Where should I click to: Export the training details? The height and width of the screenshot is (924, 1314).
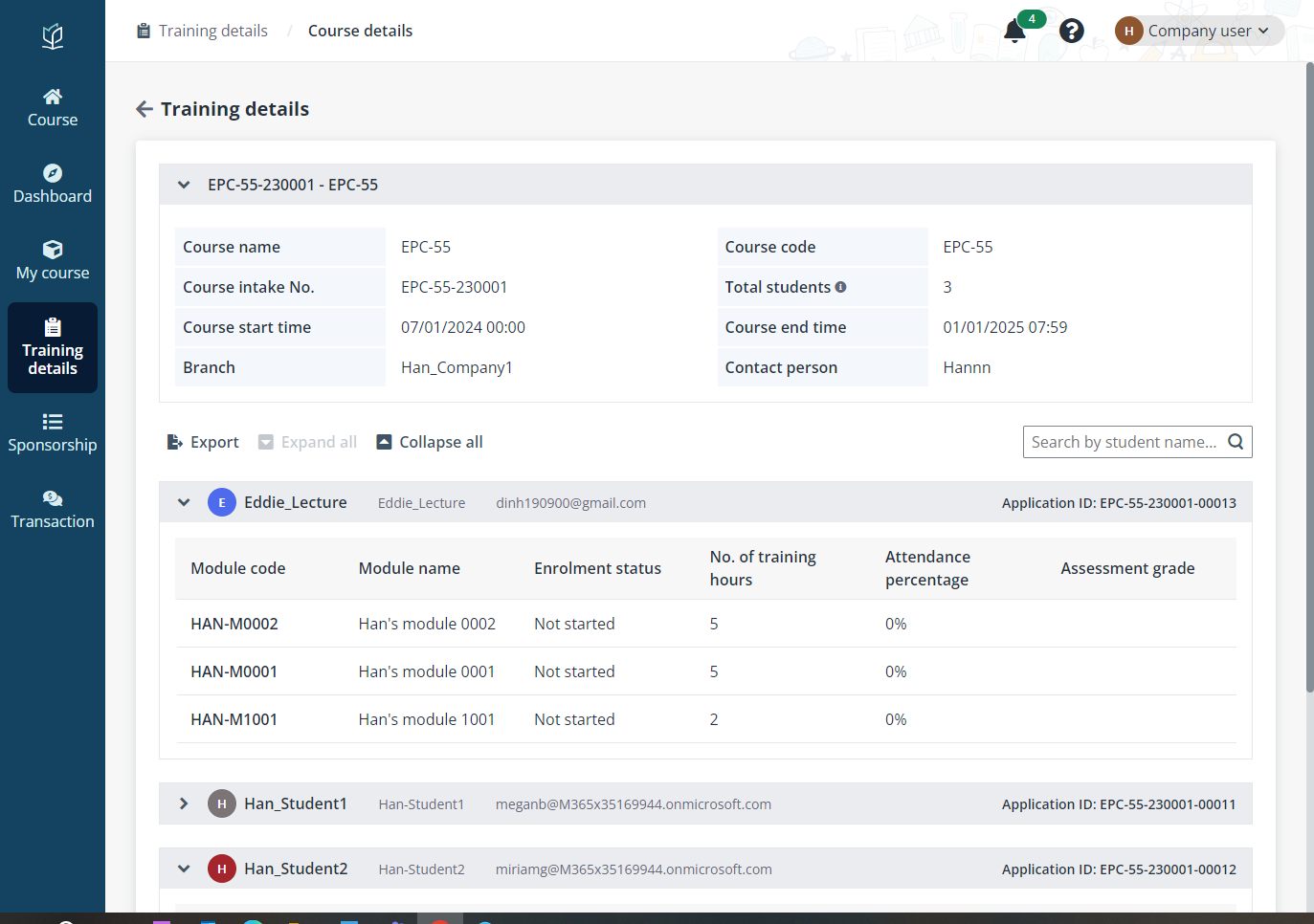pos(203,442)
